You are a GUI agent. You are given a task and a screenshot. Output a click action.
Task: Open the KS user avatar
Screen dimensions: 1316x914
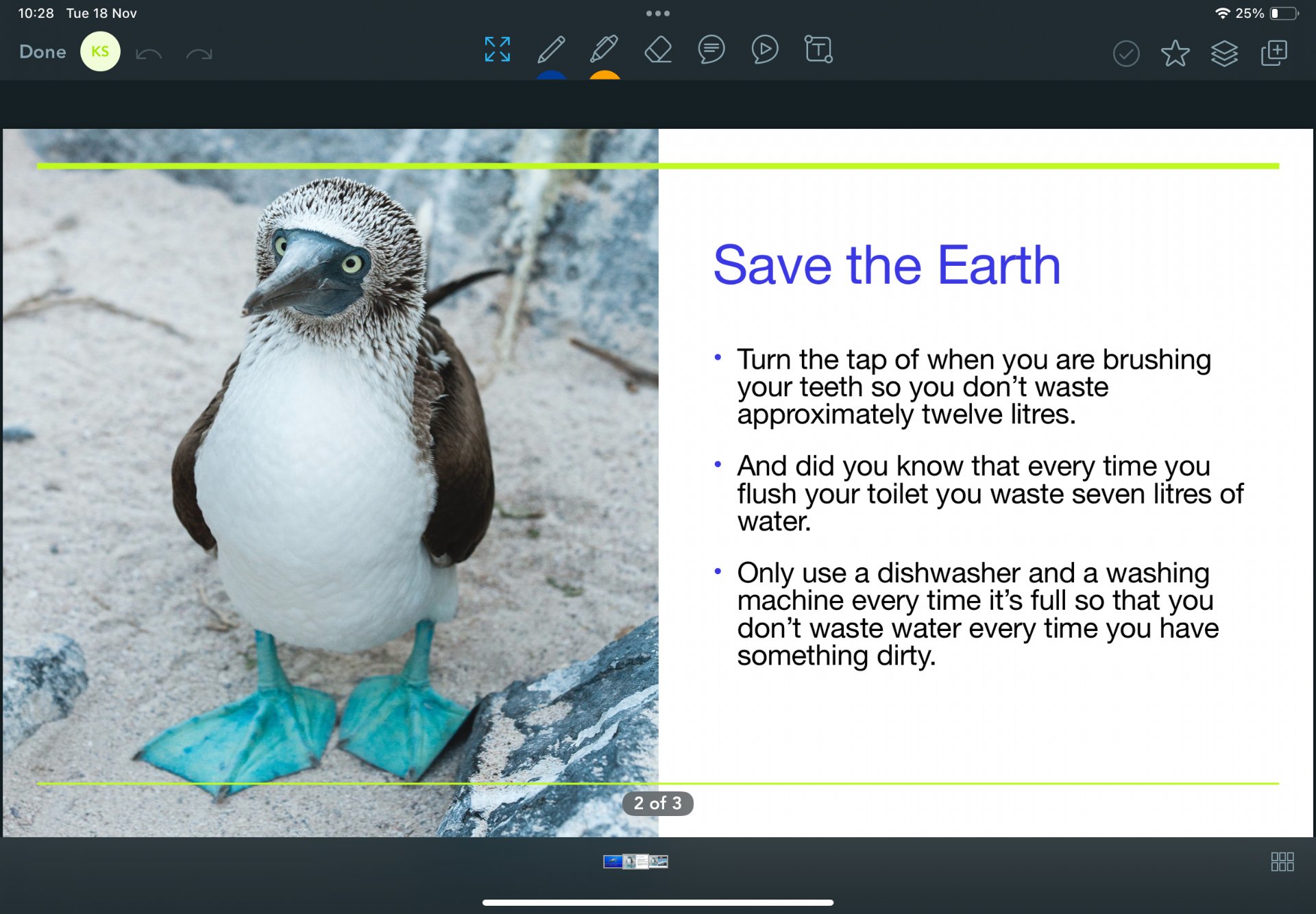tap(100, 52)
